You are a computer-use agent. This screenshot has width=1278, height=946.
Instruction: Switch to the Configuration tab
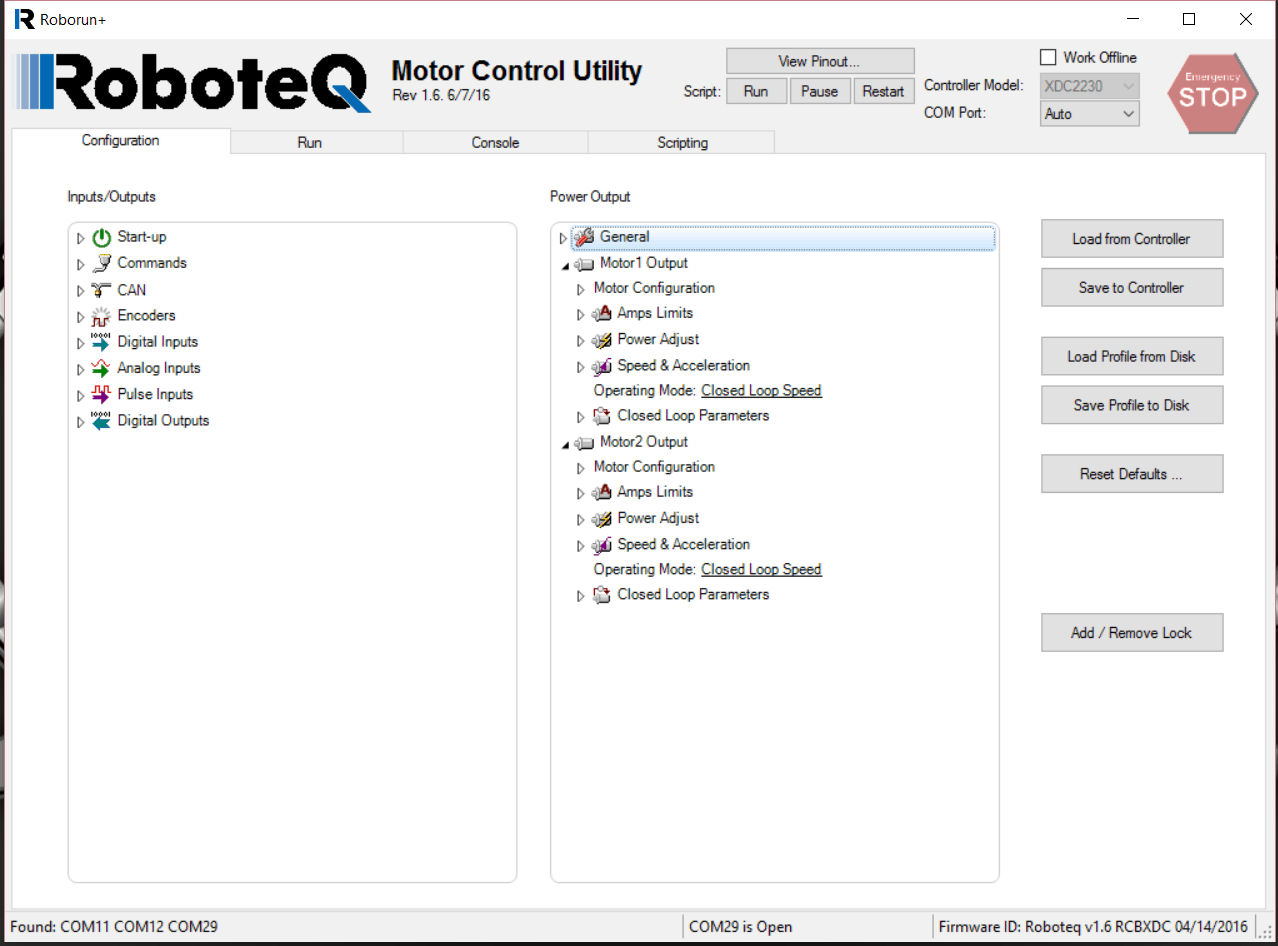coord(121,141)
